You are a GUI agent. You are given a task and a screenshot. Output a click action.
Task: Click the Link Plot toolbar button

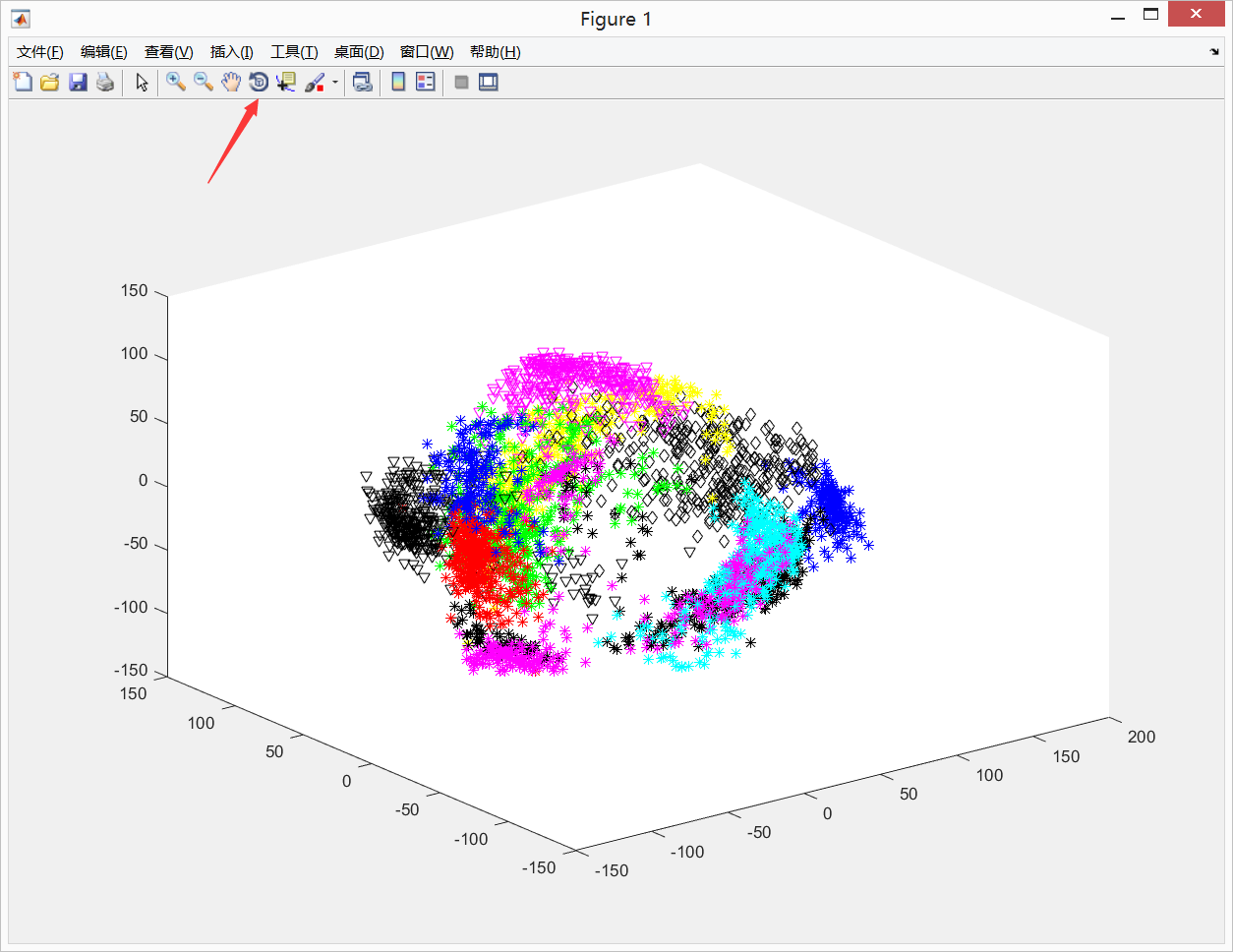(x=363, y=83)
